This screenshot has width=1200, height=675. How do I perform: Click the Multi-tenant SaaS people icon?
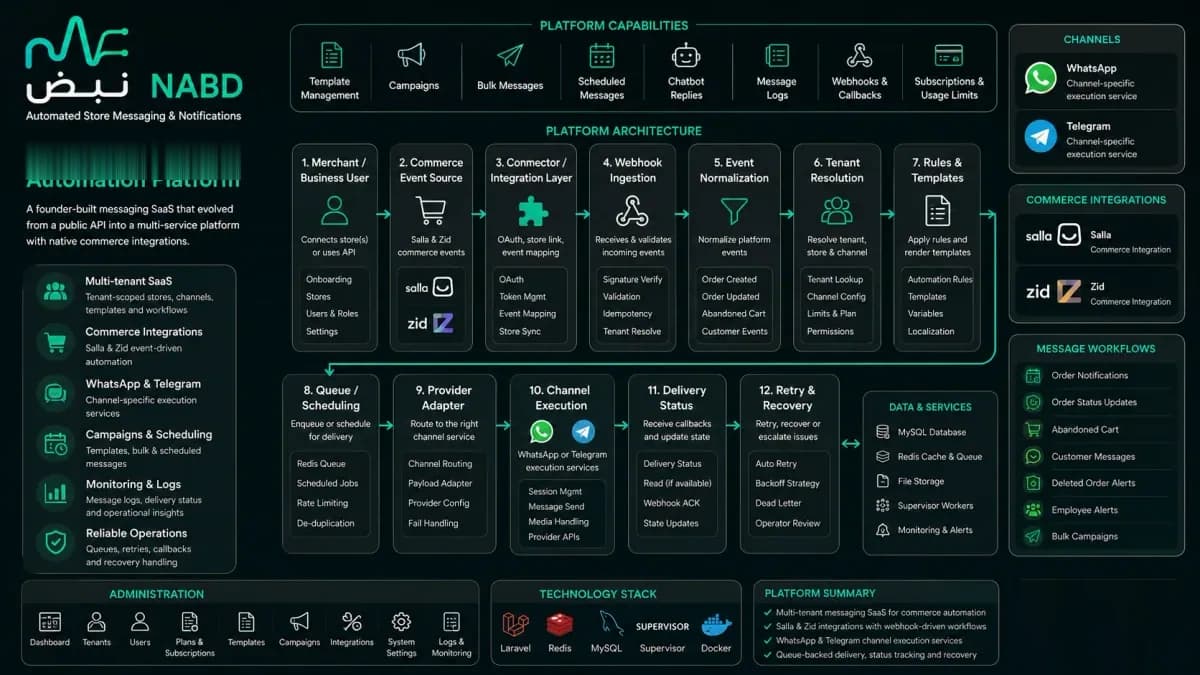(54, 291)
